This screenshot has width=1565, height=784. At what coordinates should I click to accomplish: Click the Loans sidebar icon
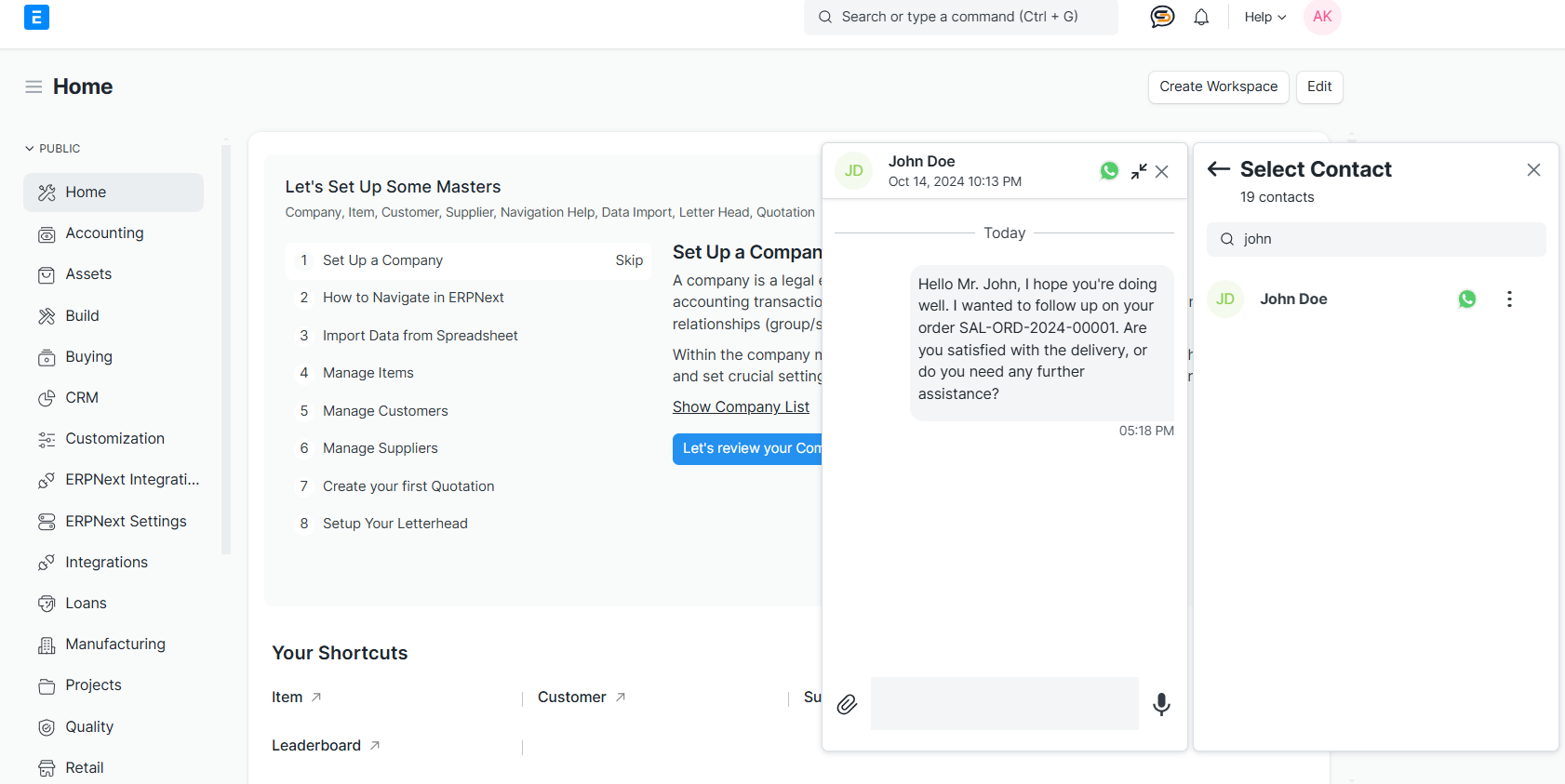click(x=47, y=604)
